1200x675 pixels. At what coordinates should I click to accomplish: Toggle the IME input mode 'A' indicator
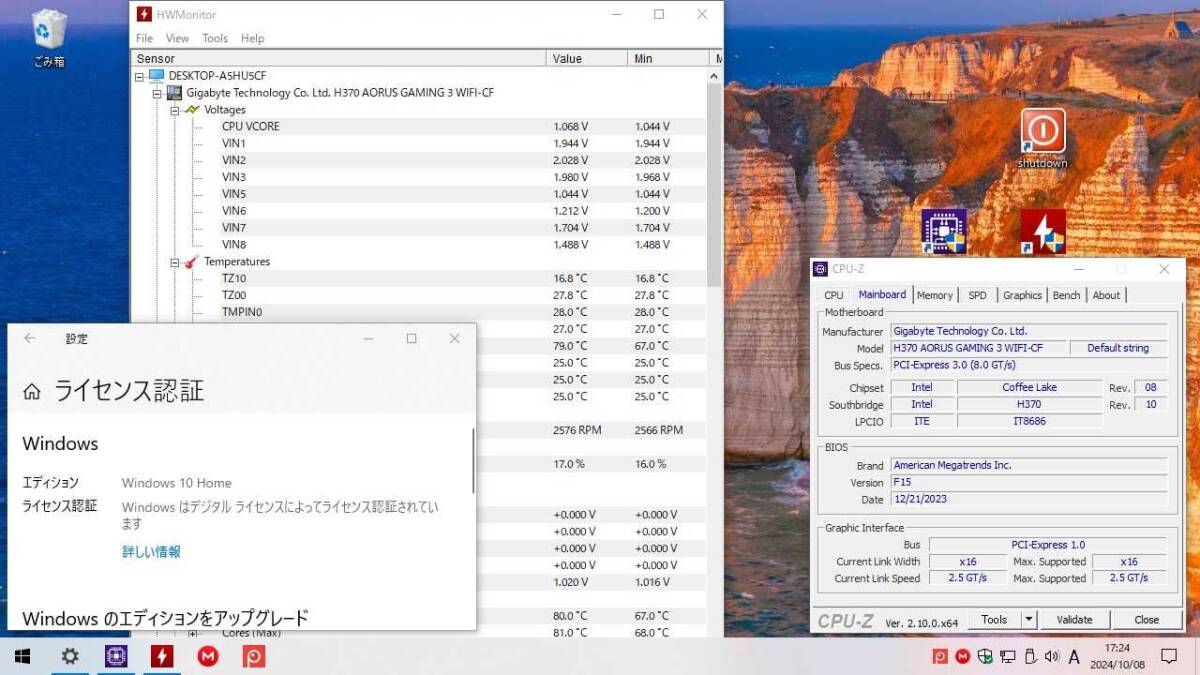pos(1074,657)
